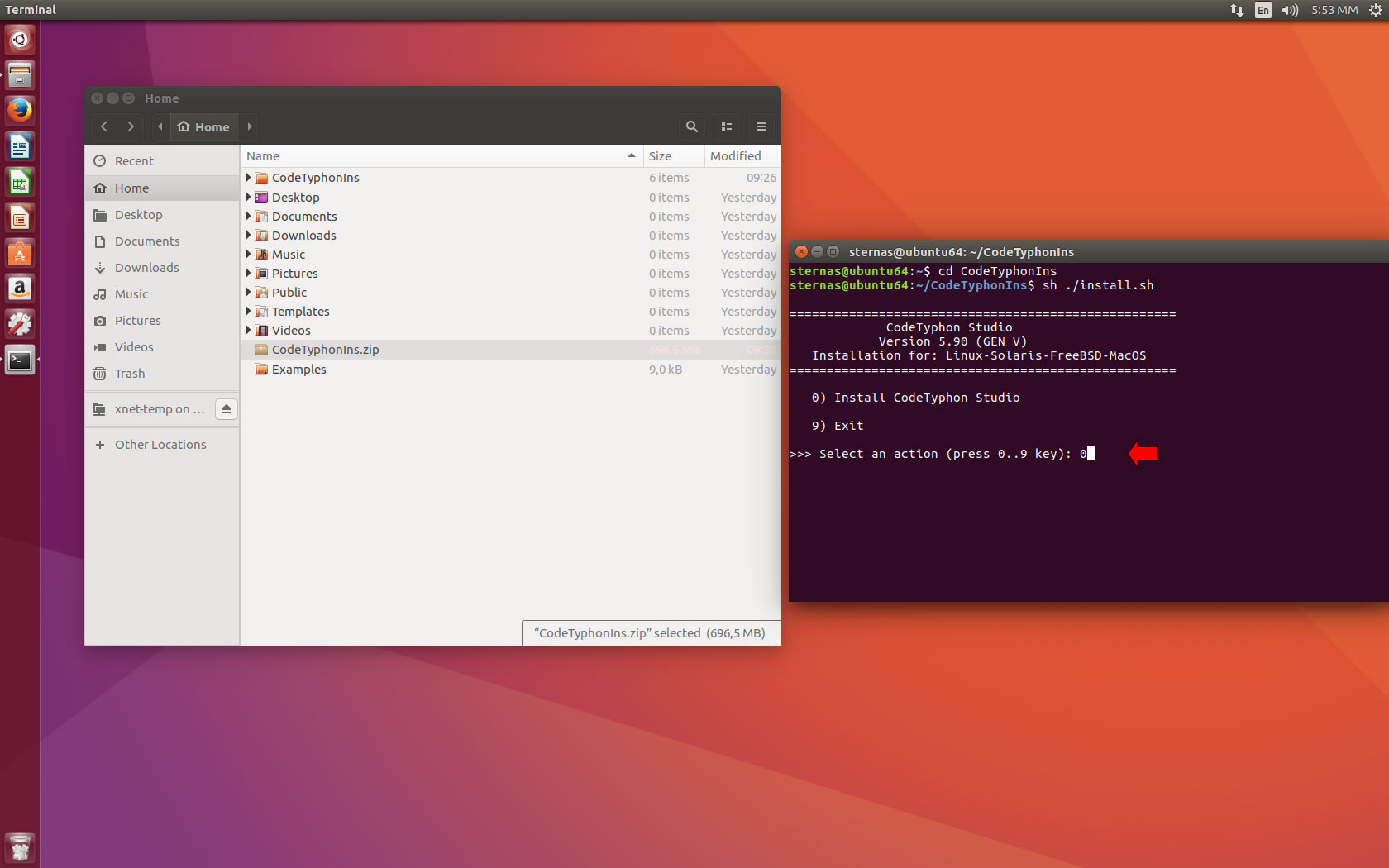The width and height of the screenshot is (1389, 868).
Task: Click the Terminal menu bar title
Action: [x=31, y=10]
